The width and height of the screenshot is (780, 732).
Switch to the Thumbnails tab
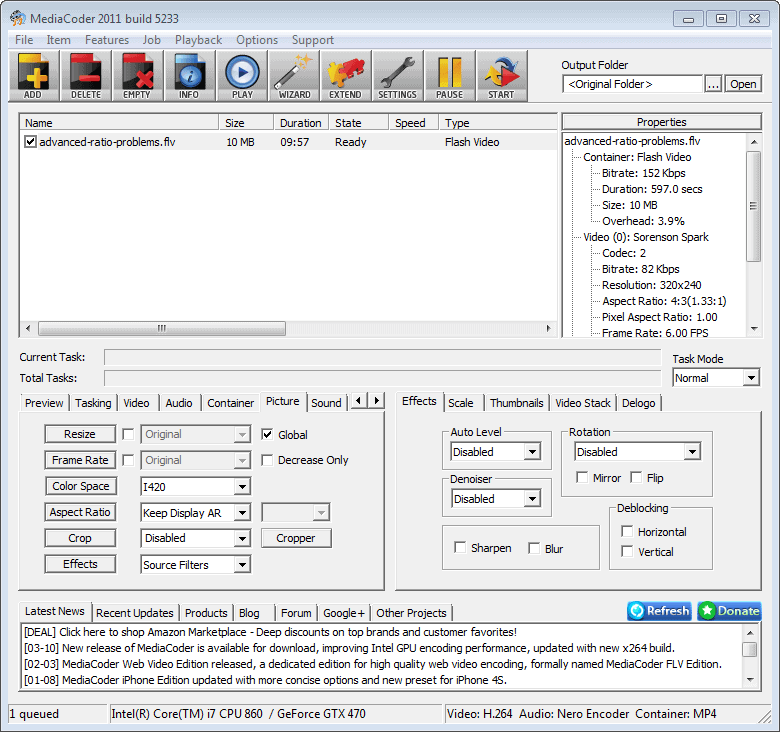(x=516, y=403)
